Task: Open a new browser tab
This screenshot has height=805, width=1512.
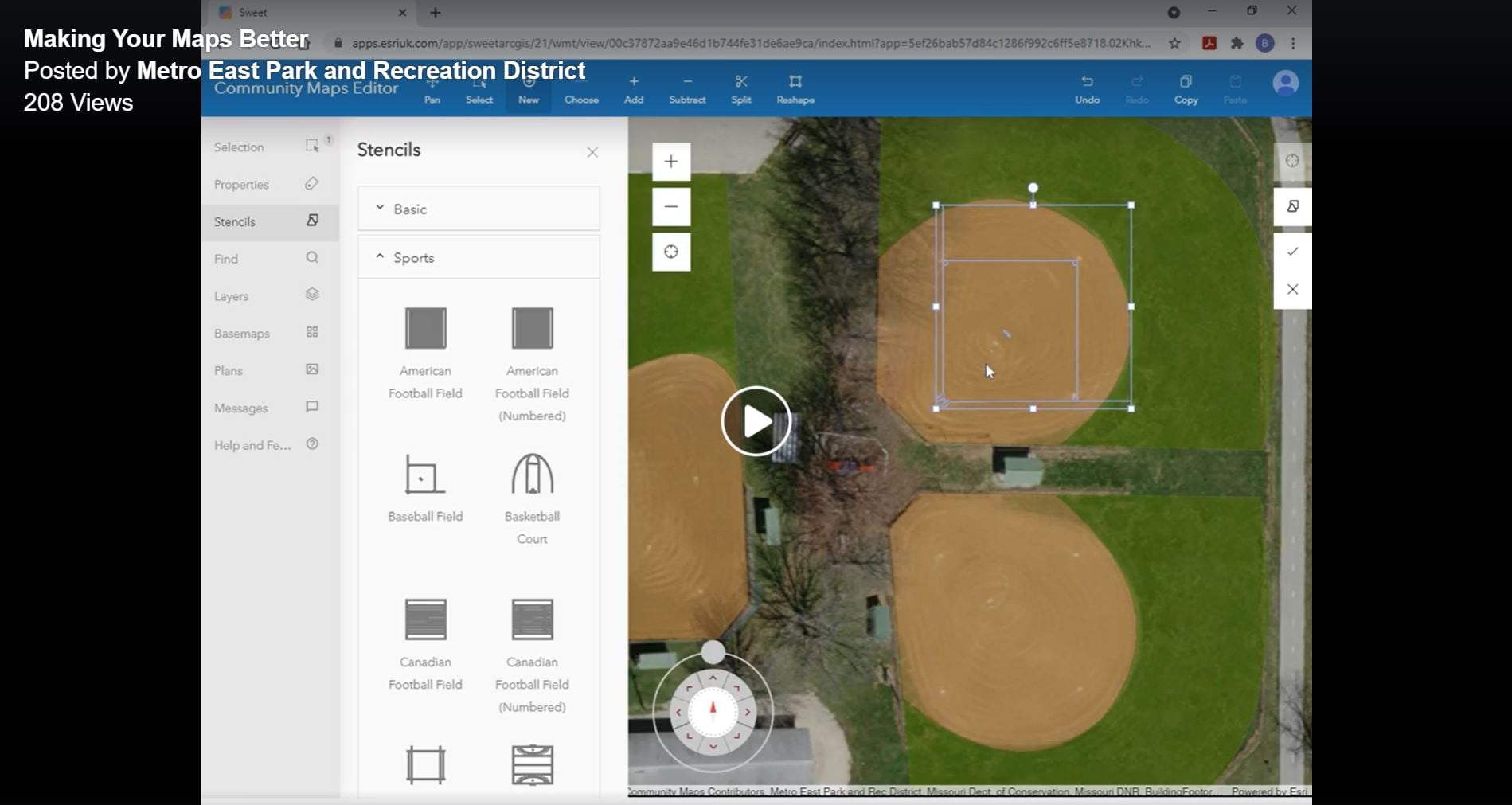Action: point(436,13)
